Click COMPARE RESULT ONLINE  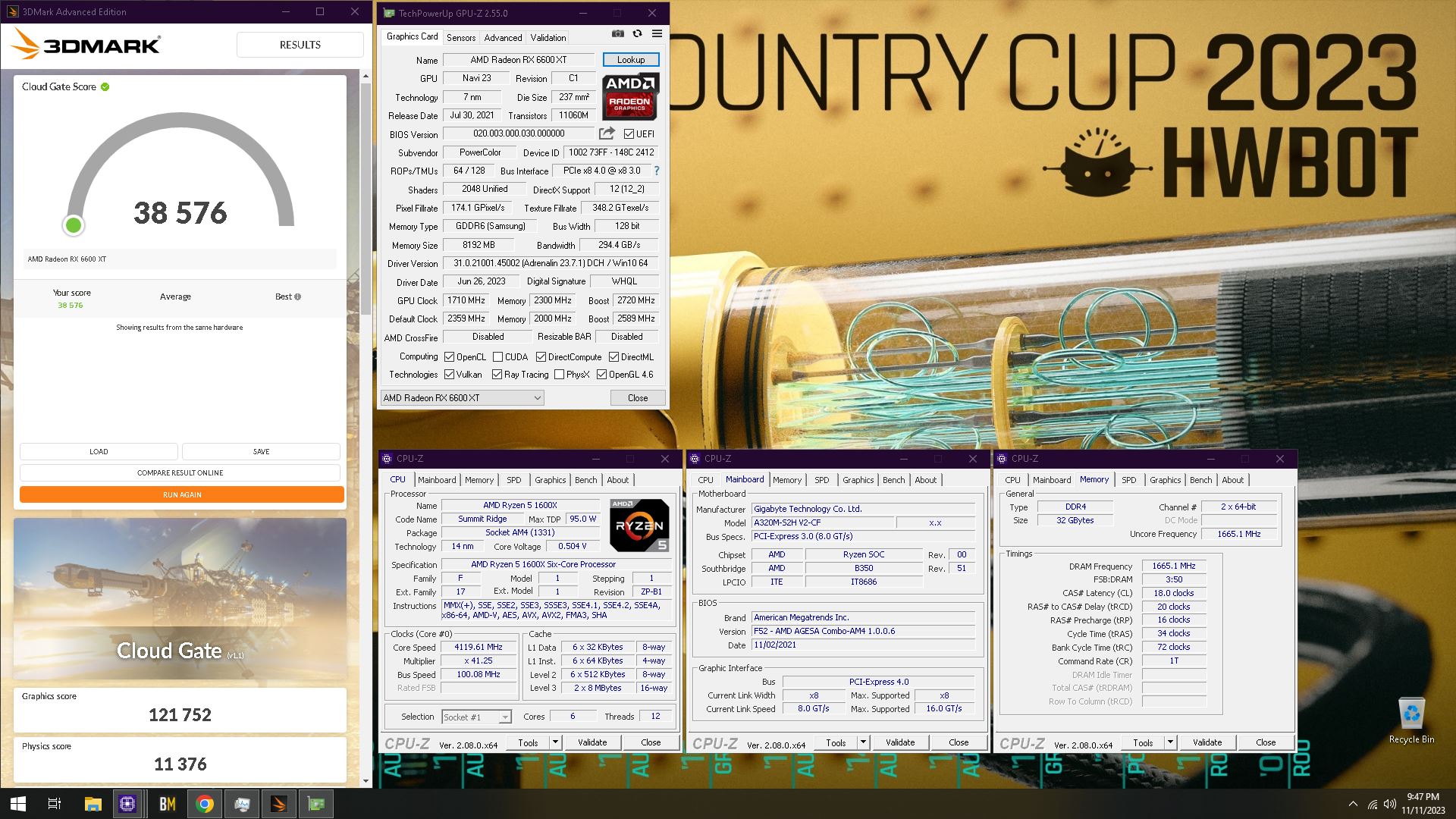coord(180,472)
